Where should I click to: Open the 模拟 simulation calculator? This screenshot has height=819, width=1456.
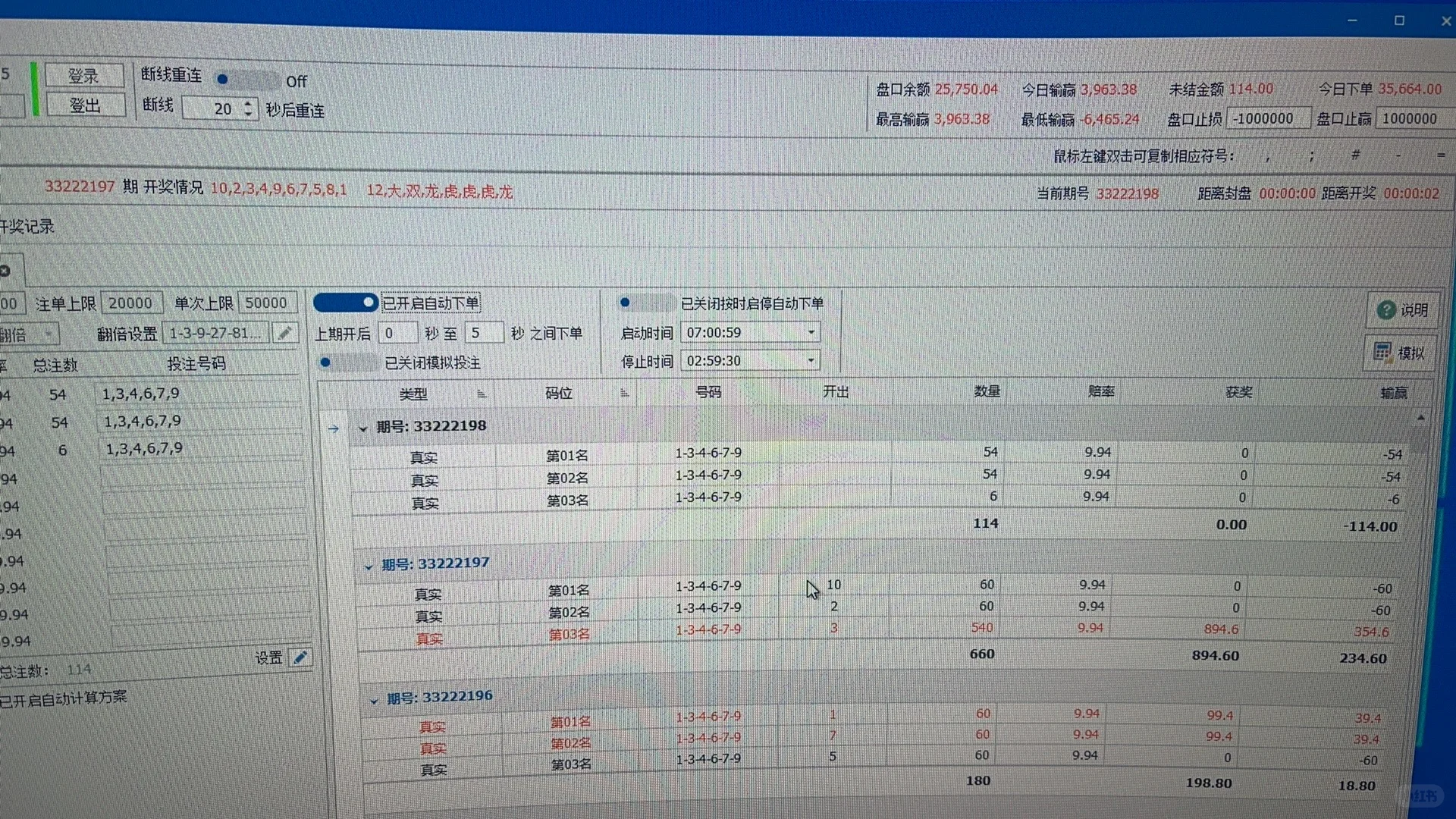click(x=1400, y=352)
